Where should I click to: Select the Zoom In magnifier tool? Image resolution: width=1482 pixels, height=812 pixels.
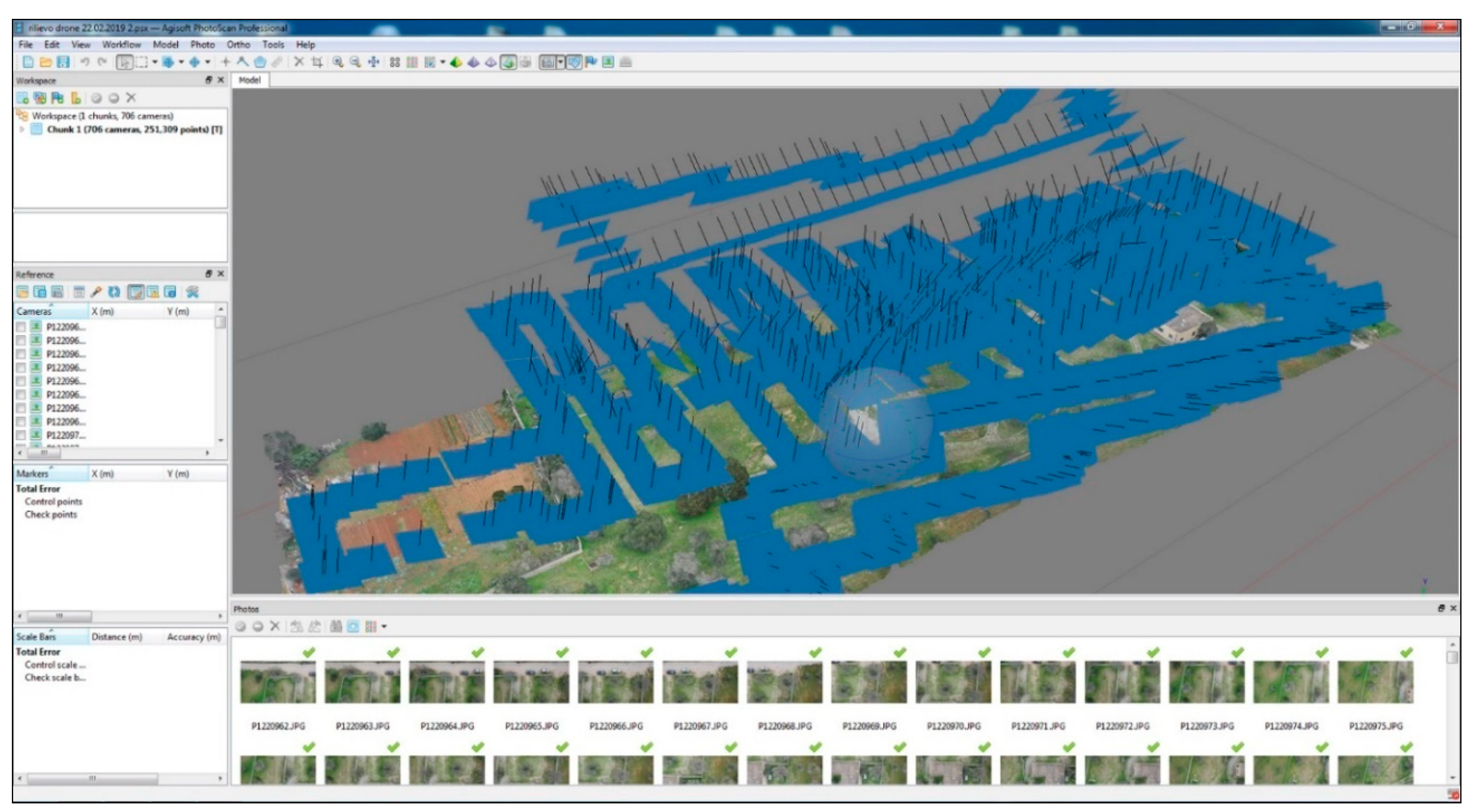pos(338,62)
